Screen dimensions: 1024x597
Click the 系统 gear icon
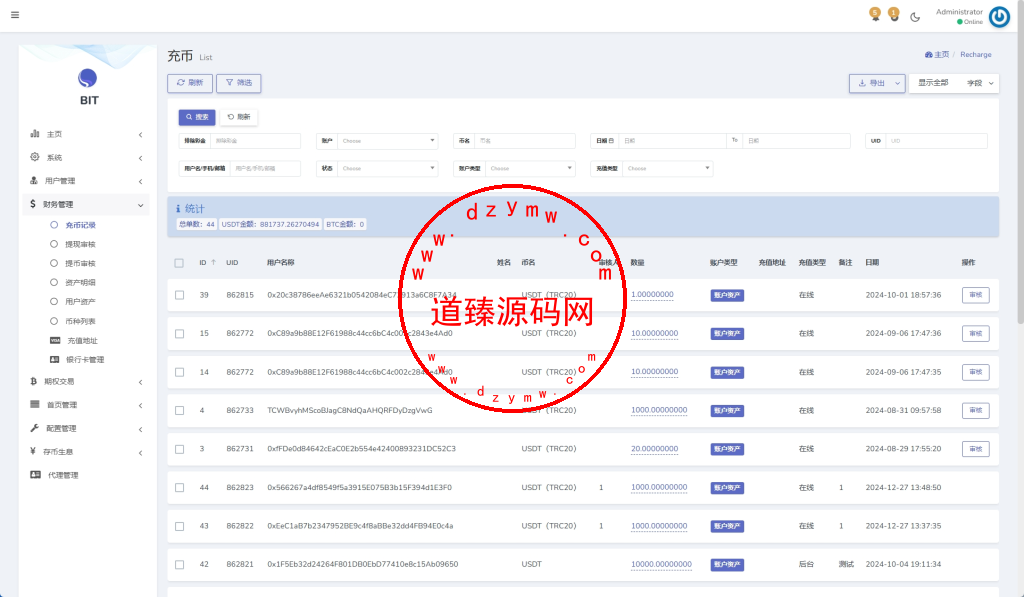click(35, 157)
